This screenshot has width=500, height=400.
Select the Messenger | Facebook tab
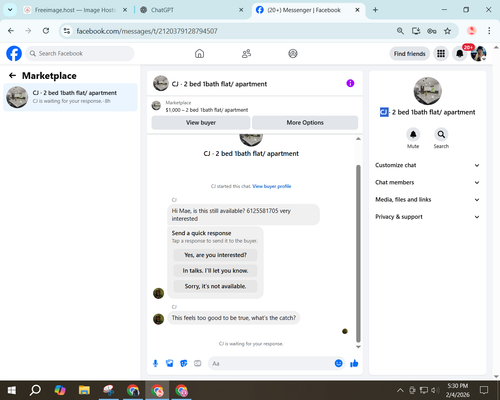[x=308, y=10]
